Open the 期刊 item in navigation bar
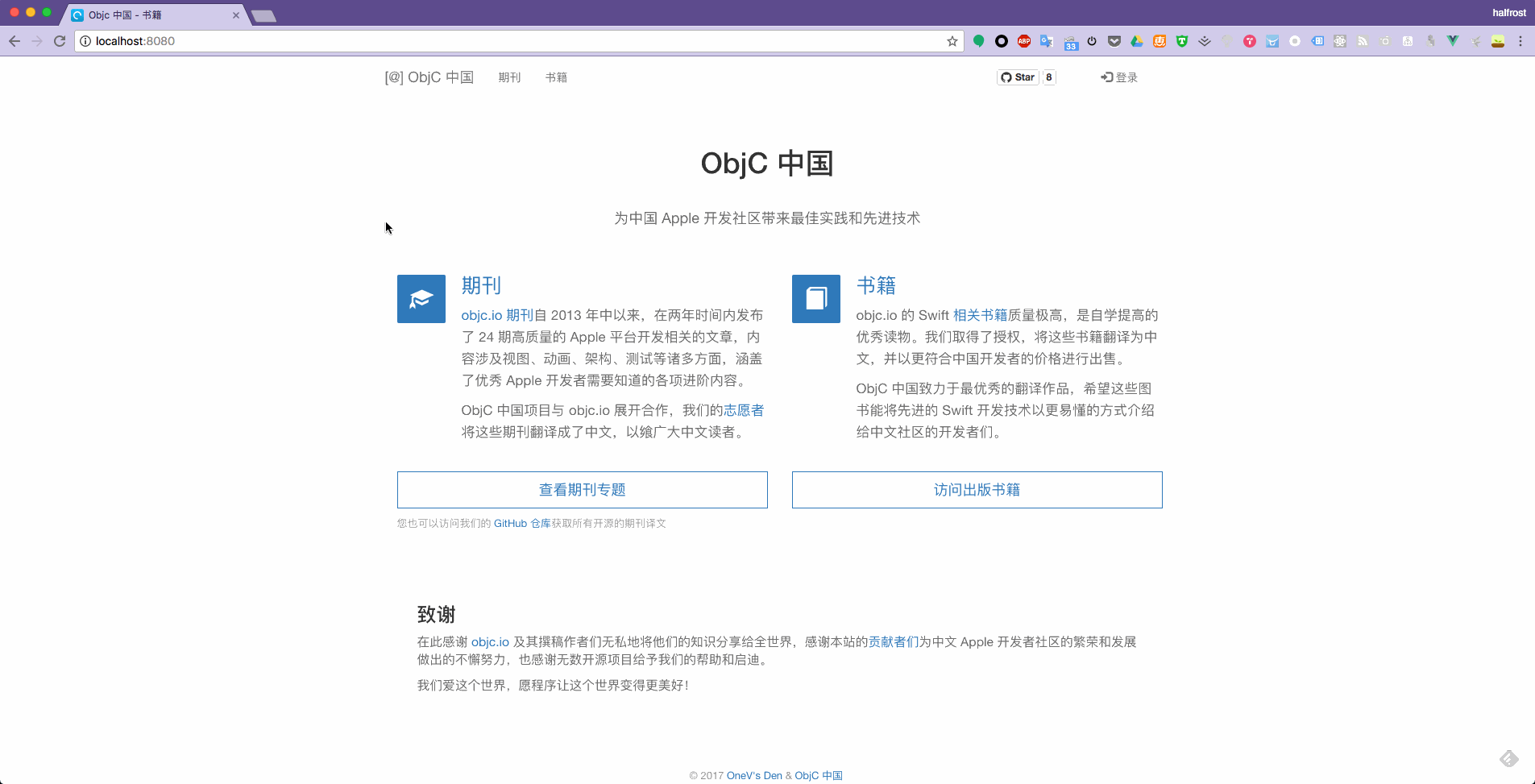Viewport: 1535px width, 784px height. tap(509, 77)
